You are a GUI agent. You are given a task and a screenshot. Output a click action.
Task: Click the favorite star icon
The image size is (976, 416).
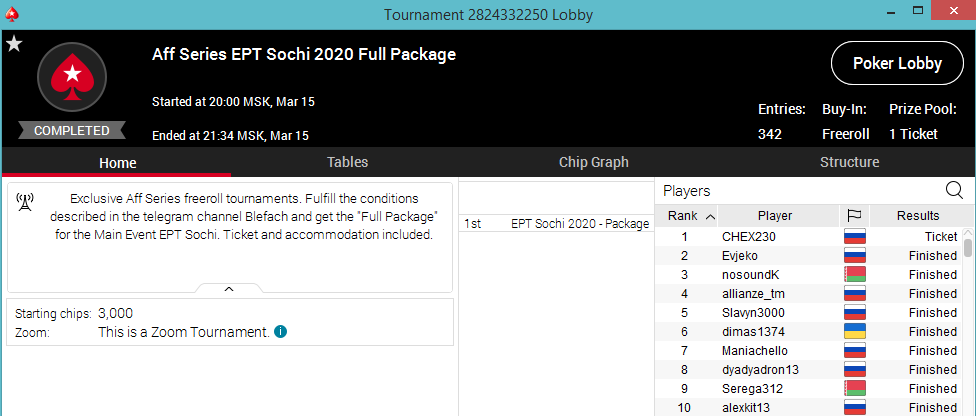tap(14, 44)
